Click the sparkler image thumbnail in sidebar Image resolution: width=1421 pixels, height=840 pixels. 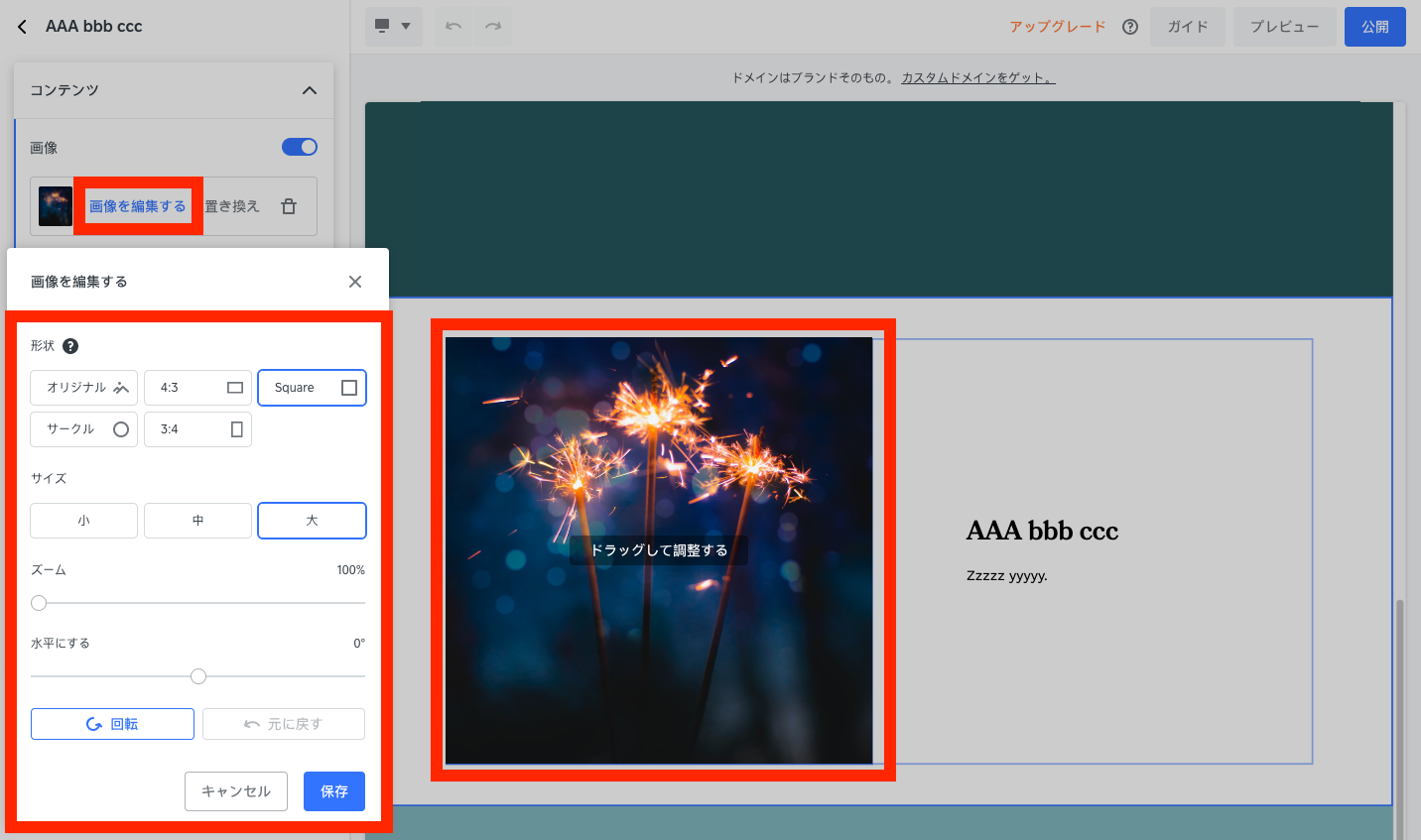56,206
